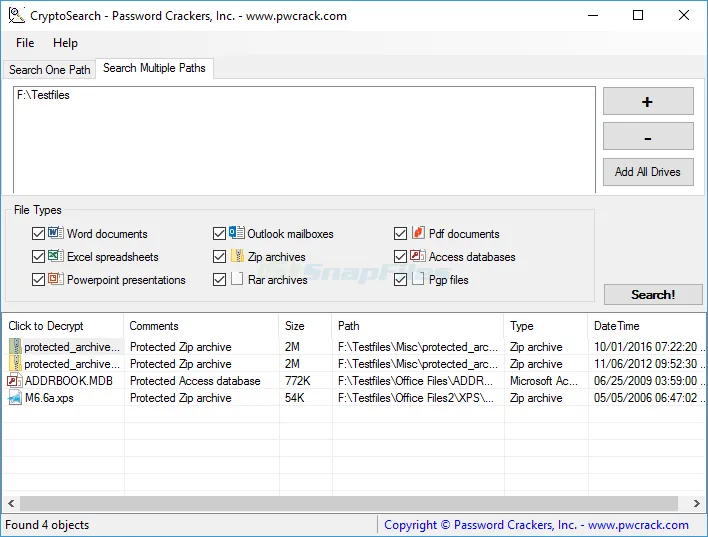Uncheck the Excel spreadsheets checkbox
Screen dimensions: 708x537
click(38, 257)
